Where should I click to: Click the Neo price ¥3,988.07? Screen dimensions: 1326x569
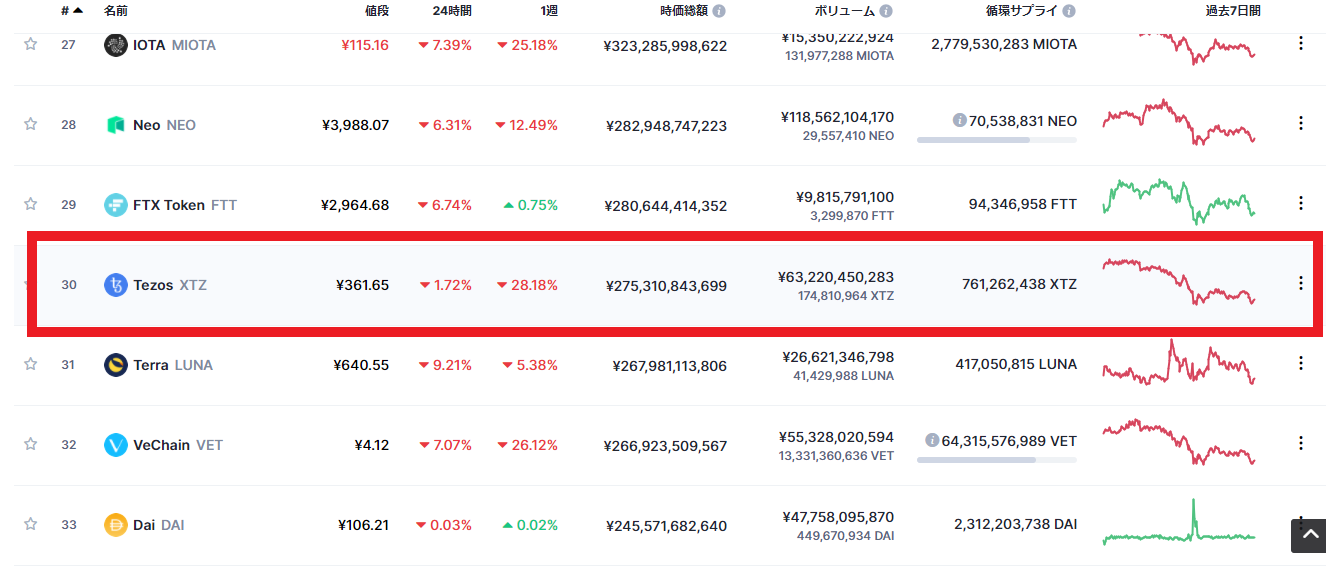356,125
